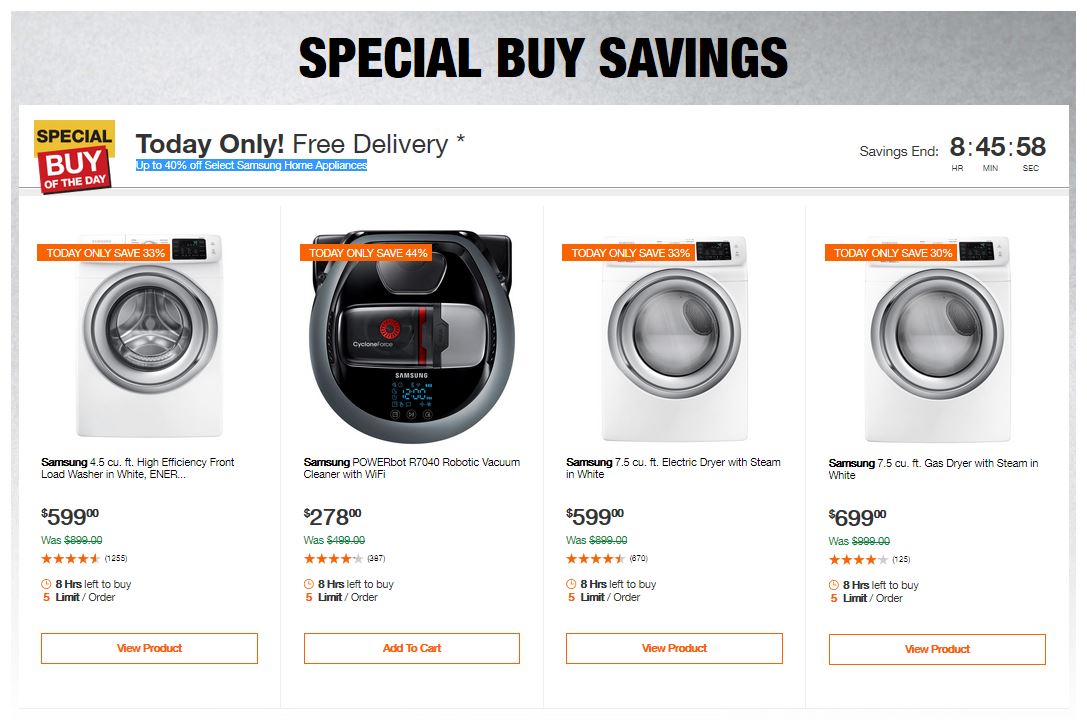
Task: Click the star rating for the electric dryer
Action: pyautogui.click(x=595, y=558)
